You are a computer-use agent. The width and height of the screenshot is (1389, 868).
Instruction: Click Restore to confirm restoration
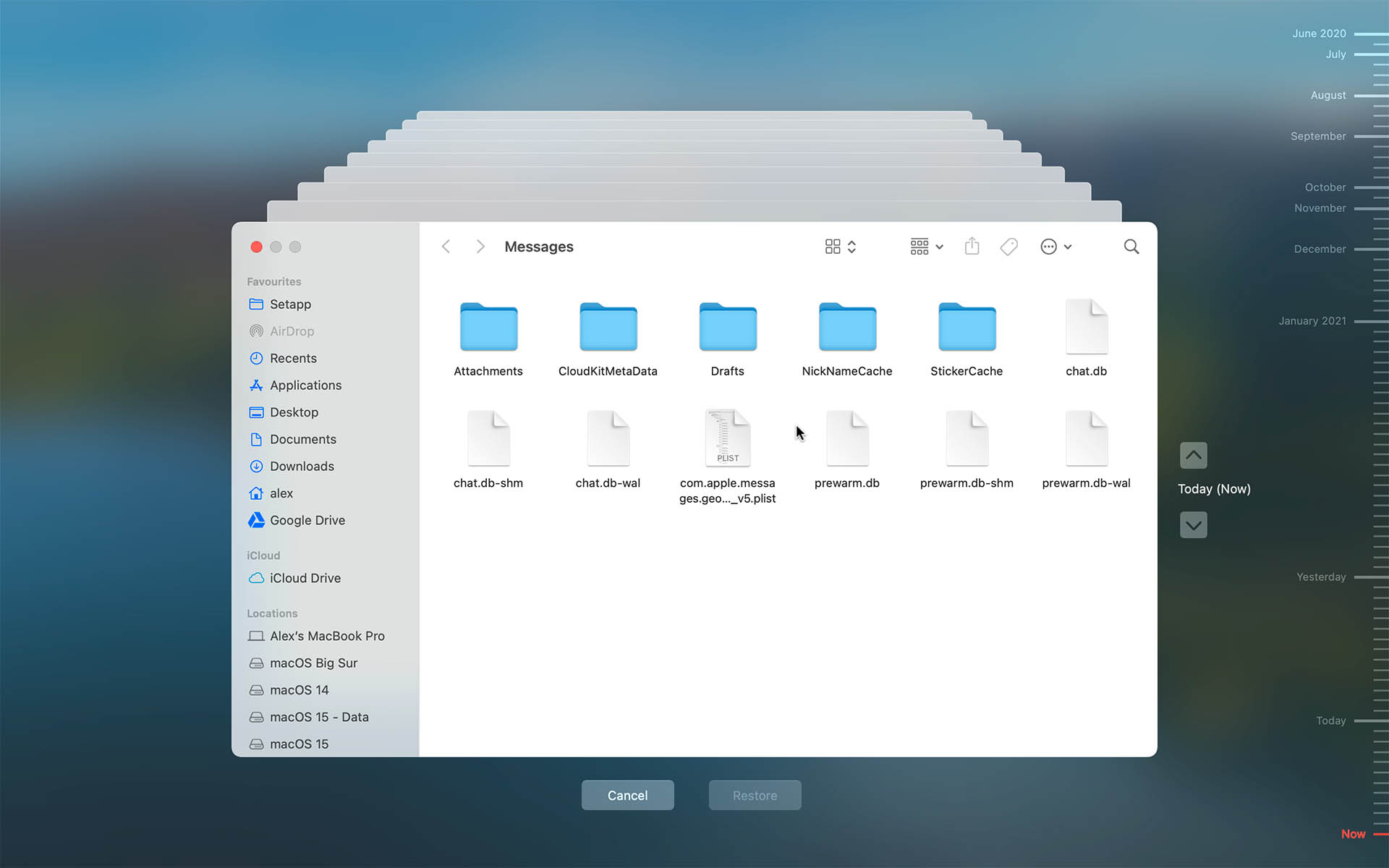click(x=754, y=795)
